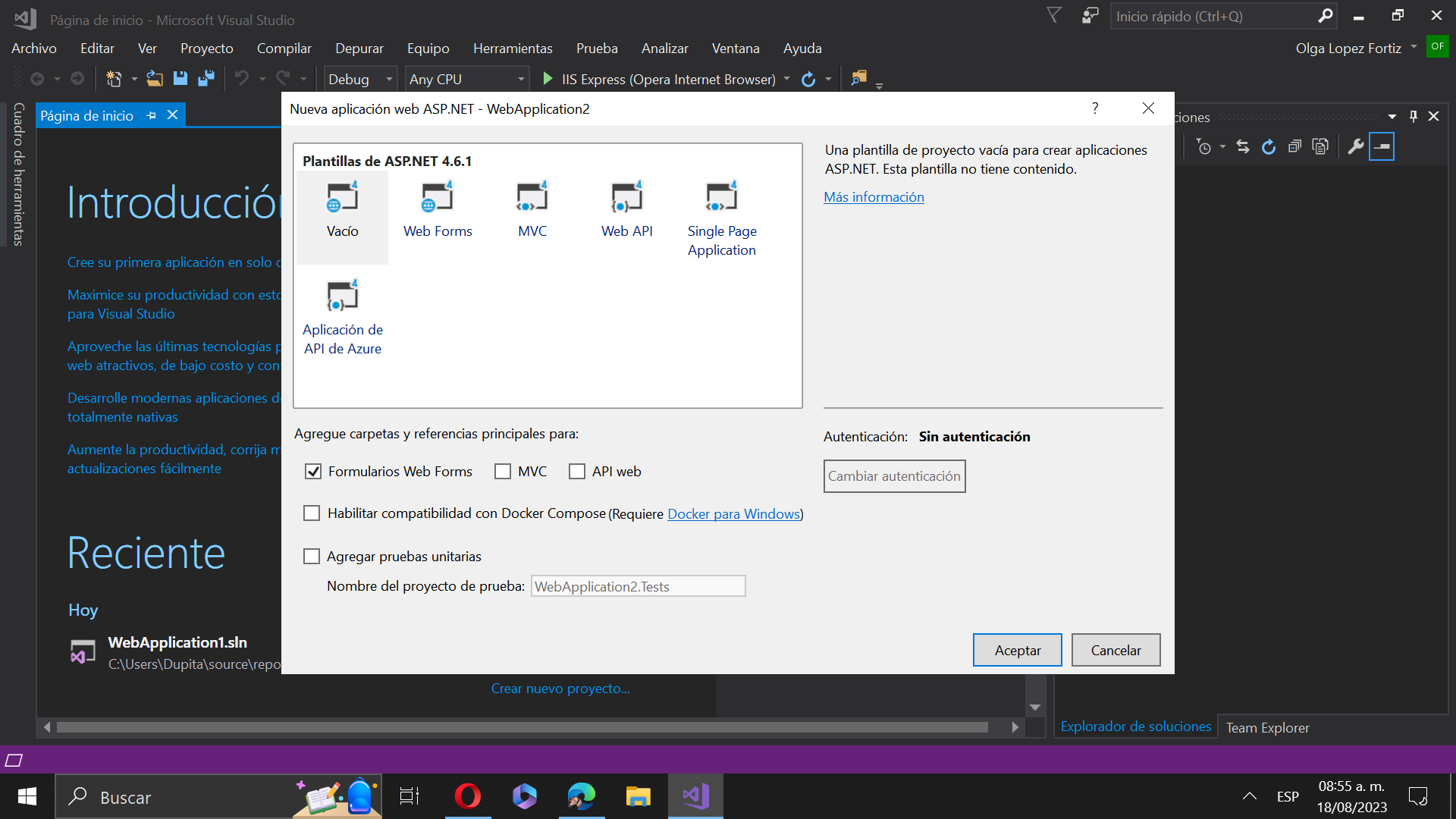Expand the IIS Express browser dropdown arrow
Screen dimensions: 1456x819
click(786, 80)
